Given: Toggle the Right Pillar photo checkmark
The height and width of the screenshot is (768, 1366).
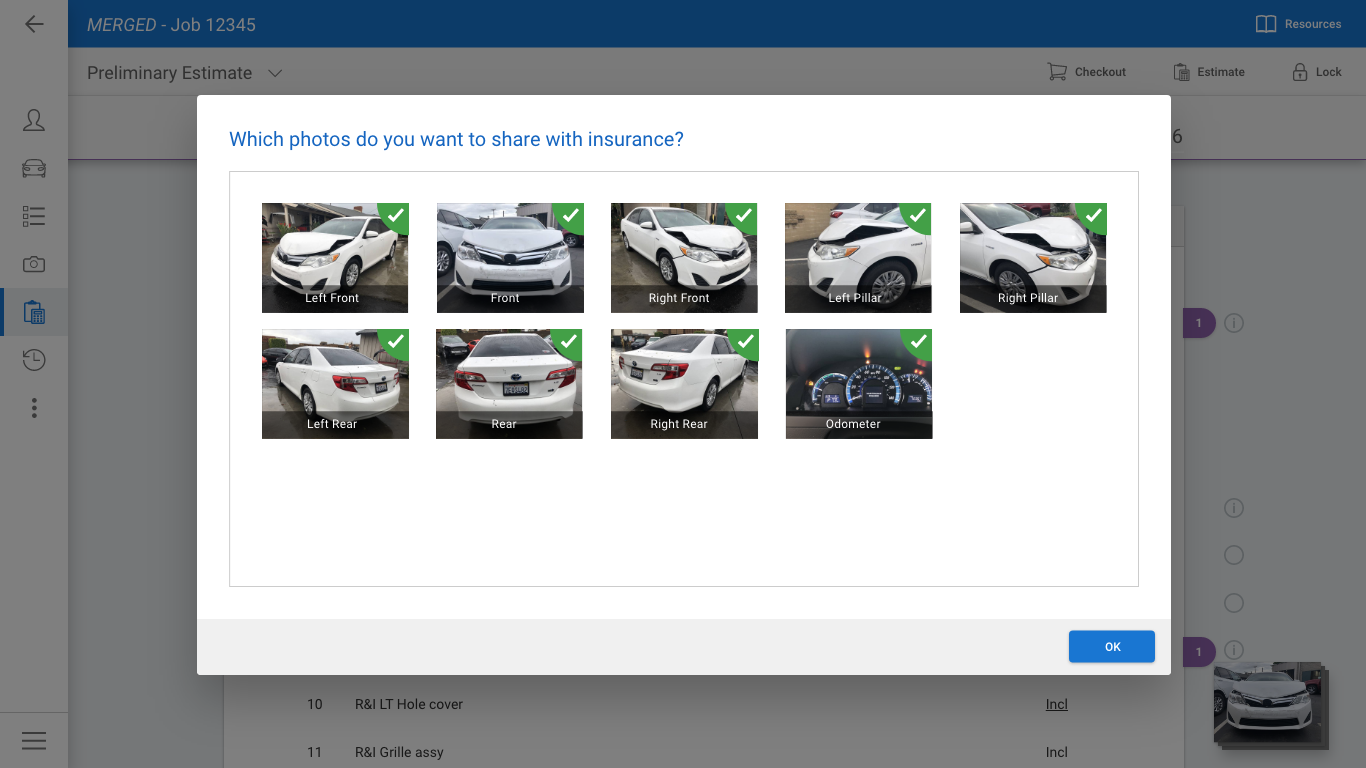Looking at the screenshot, I should tap(1094, 216).
